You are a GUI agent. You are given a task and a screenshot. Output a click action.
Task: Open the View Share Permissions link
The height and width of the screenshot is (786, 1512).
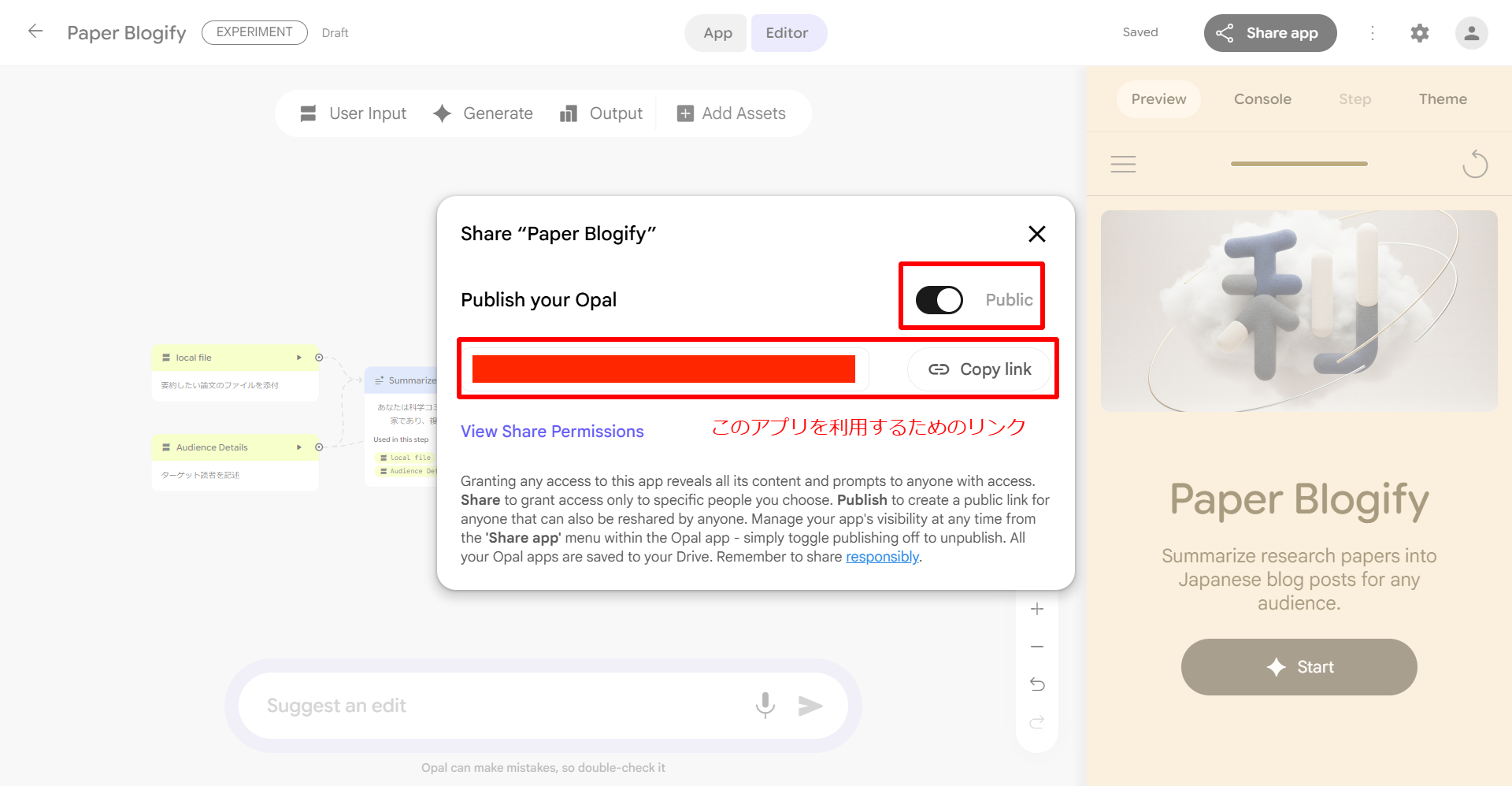pyautogui.click(x=552, y=432)
